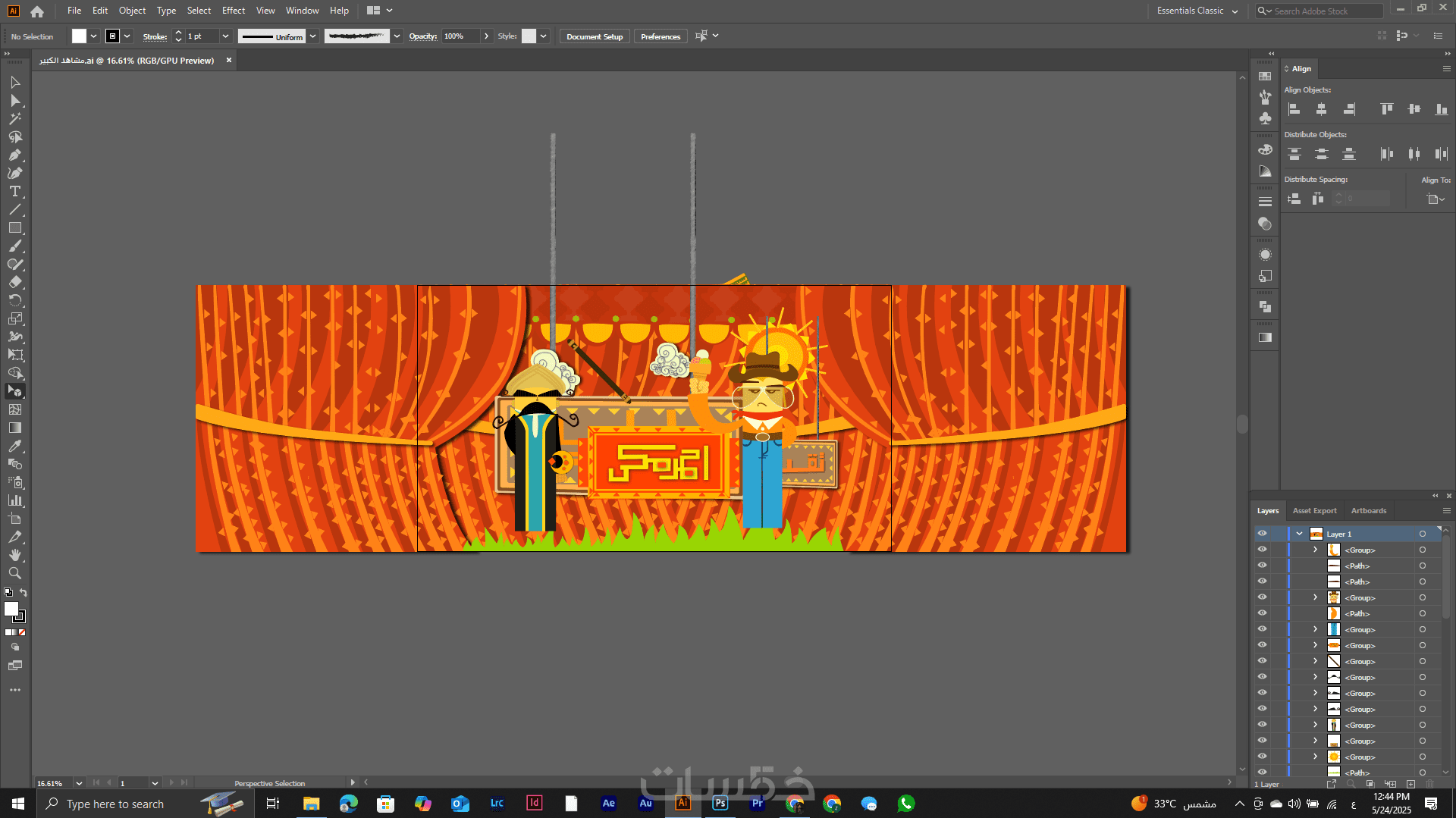Image resolution: width=1456 pixels, height=818 pixels.
Task: Activate the Hand tool
Action: pos(15,555)
